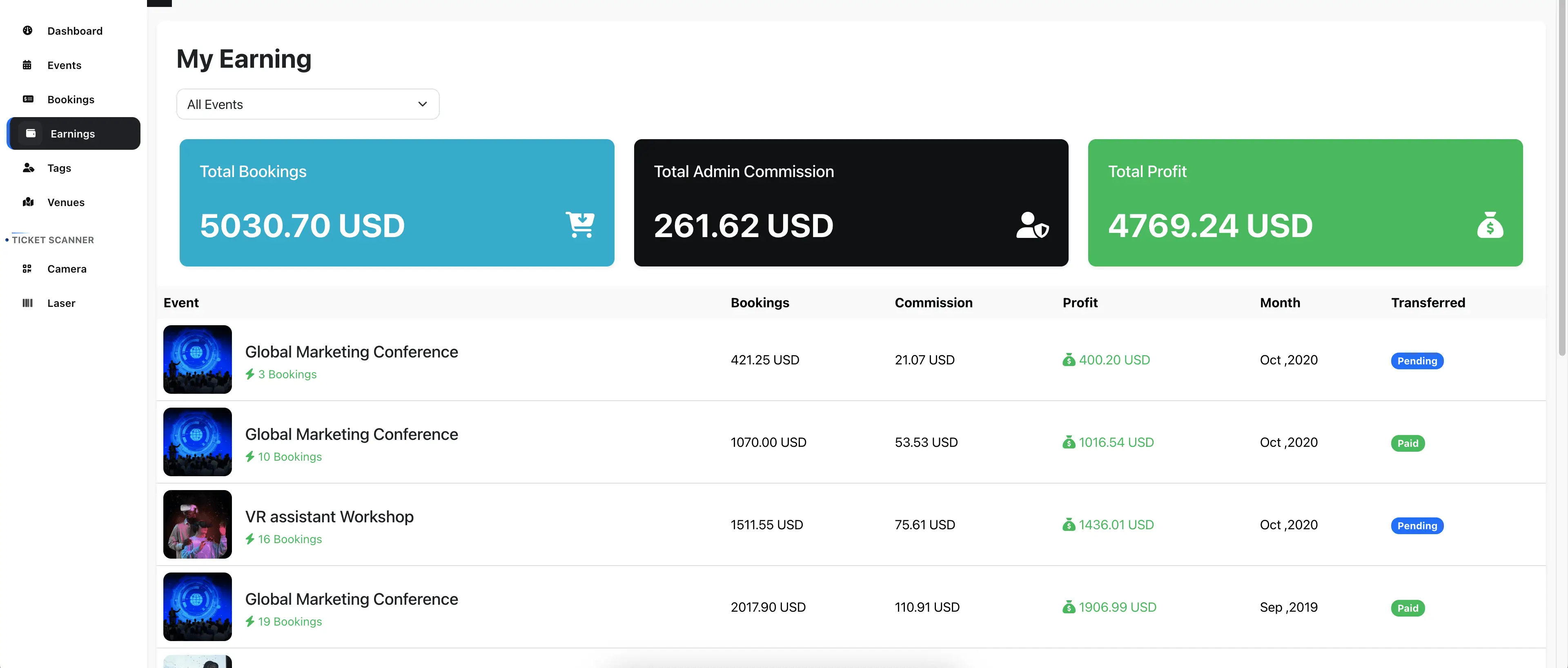Click the VR assistant Workshop thumbnail image
1568x668 pixels.
tap(197, 524)
